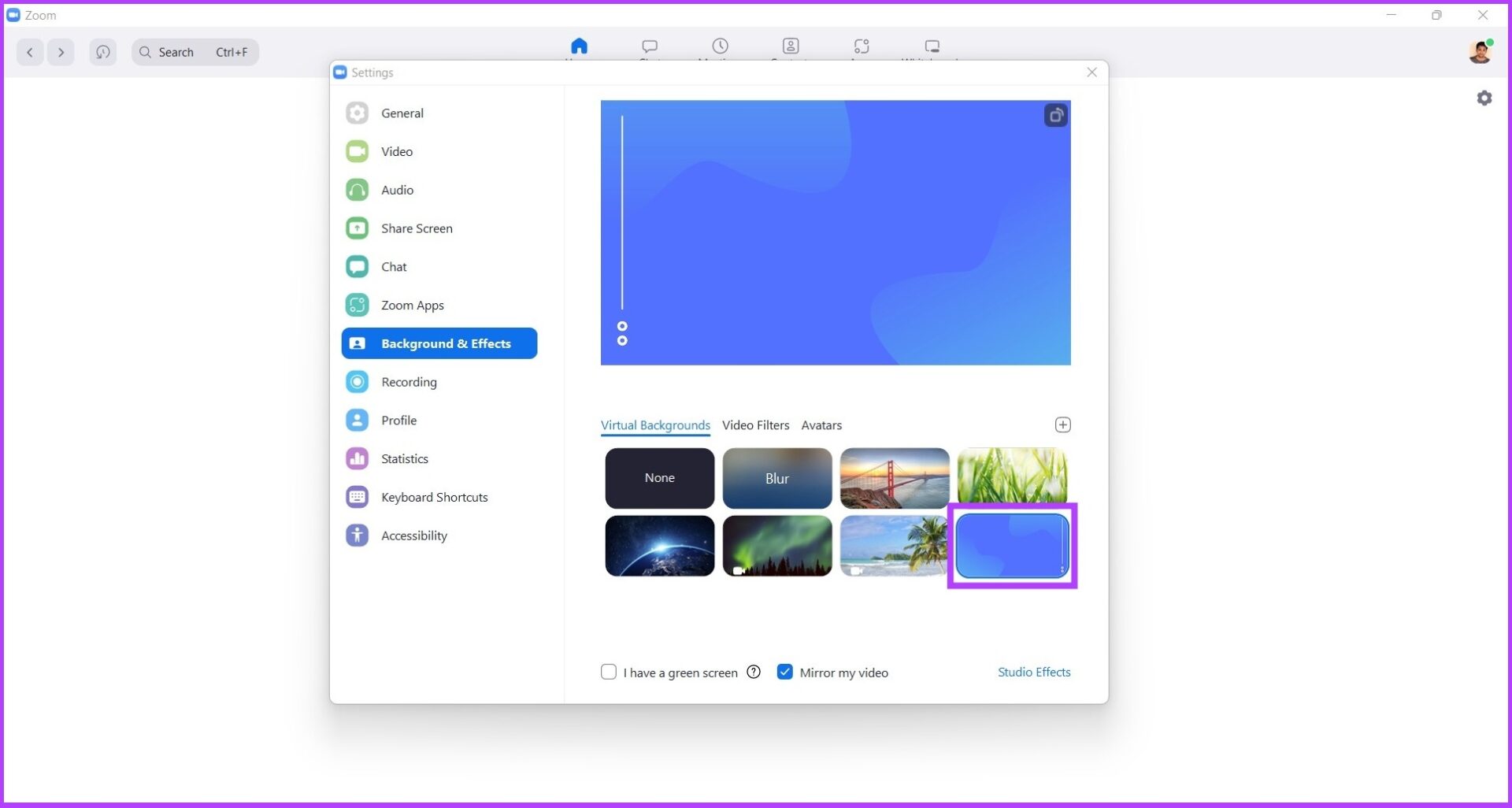
Task: Open green screen help info icon
Action: (x=754, y=672)
